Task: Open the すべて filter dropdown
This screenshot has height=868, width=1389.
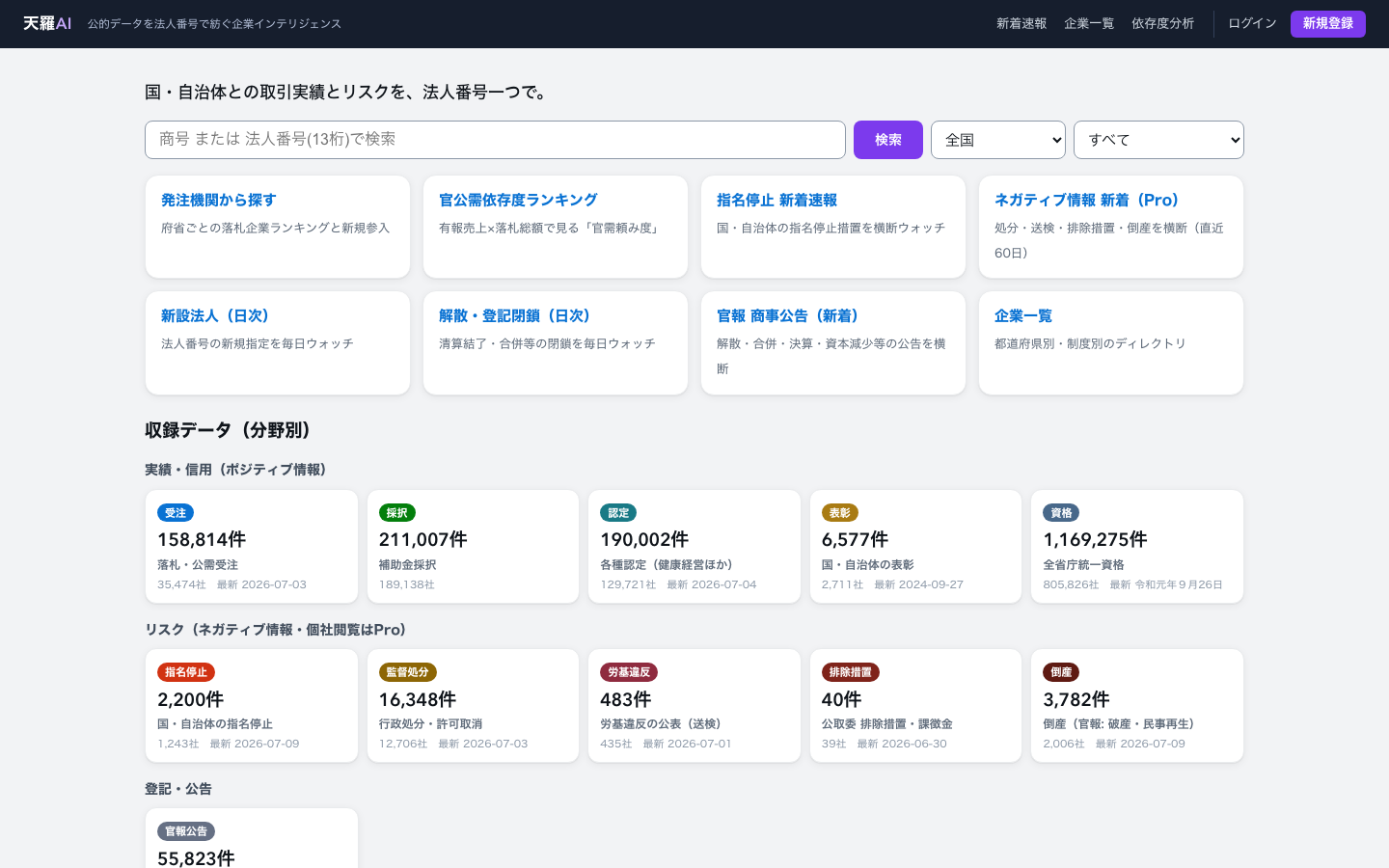Action: pyautogui.click(x=1158, y=140)
